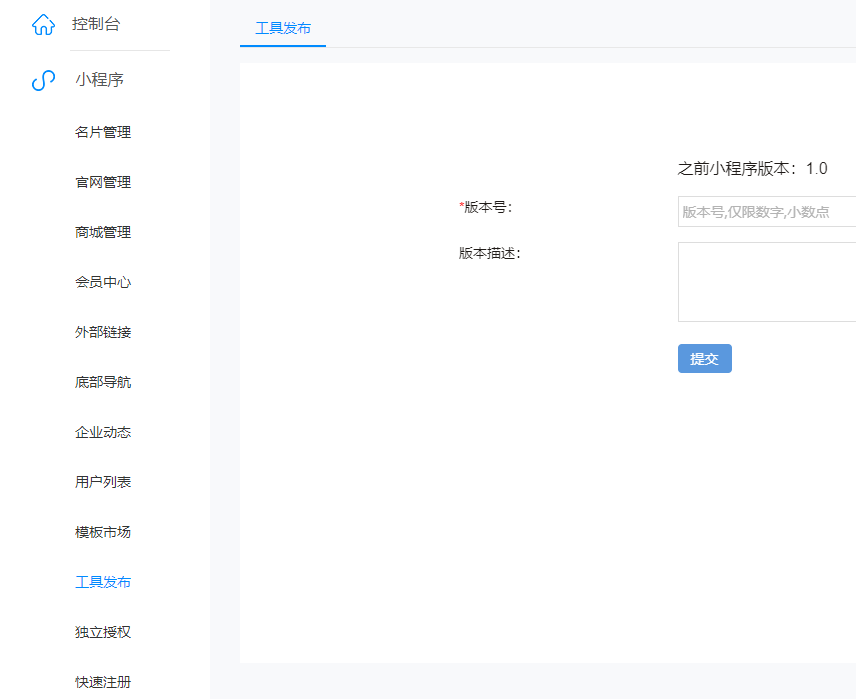Focus the 版本号 input field
856x699 pixels.
(x=767, y=211)
